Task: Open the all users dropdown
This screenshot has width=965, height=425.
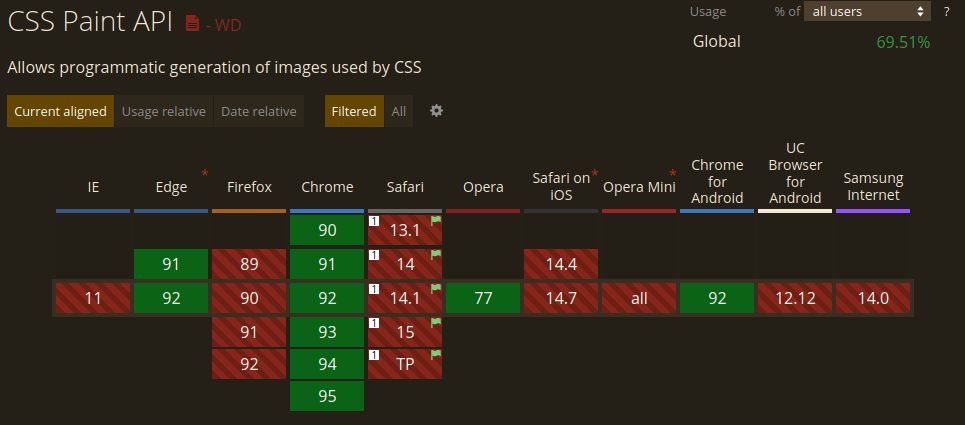Action: coord(867,12)
